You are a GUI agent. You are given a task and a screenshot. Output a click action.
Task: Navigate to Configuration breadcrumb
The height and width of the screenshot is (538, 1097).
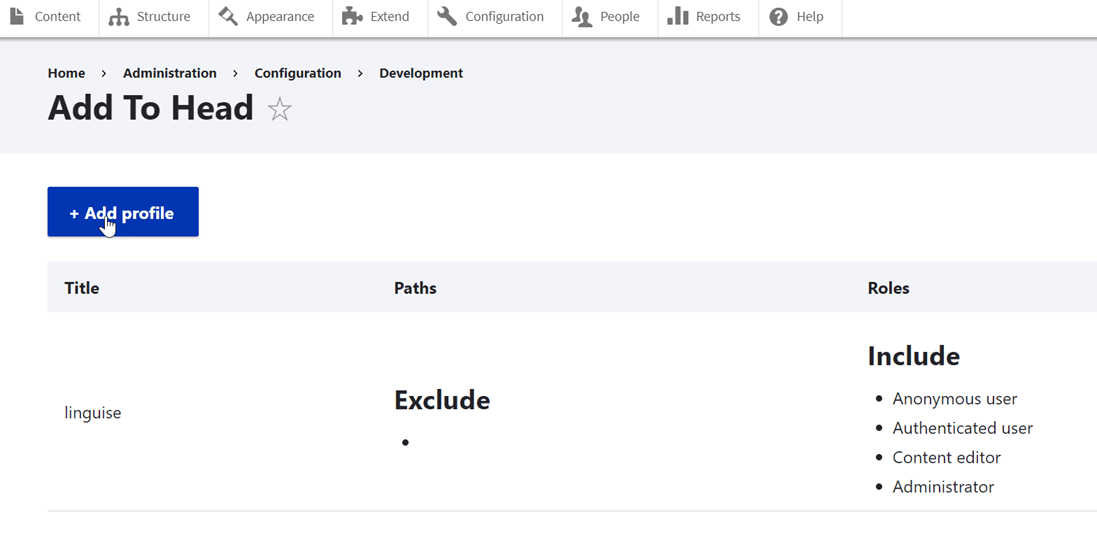click(298, 73)
